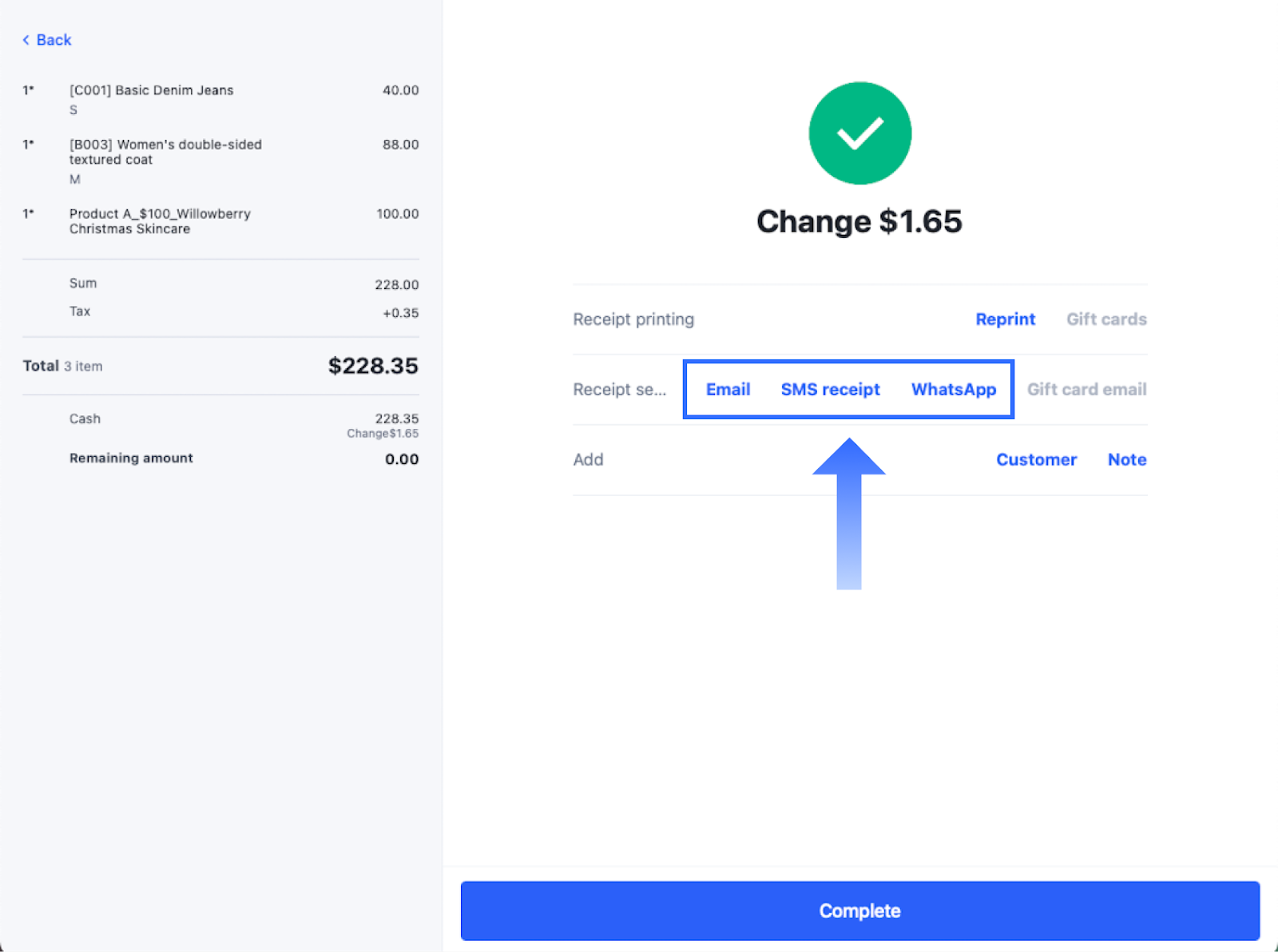1278x952 pixels.
Task: Select the Willowberry Christmas Skincare item
Action: (160, 221)
